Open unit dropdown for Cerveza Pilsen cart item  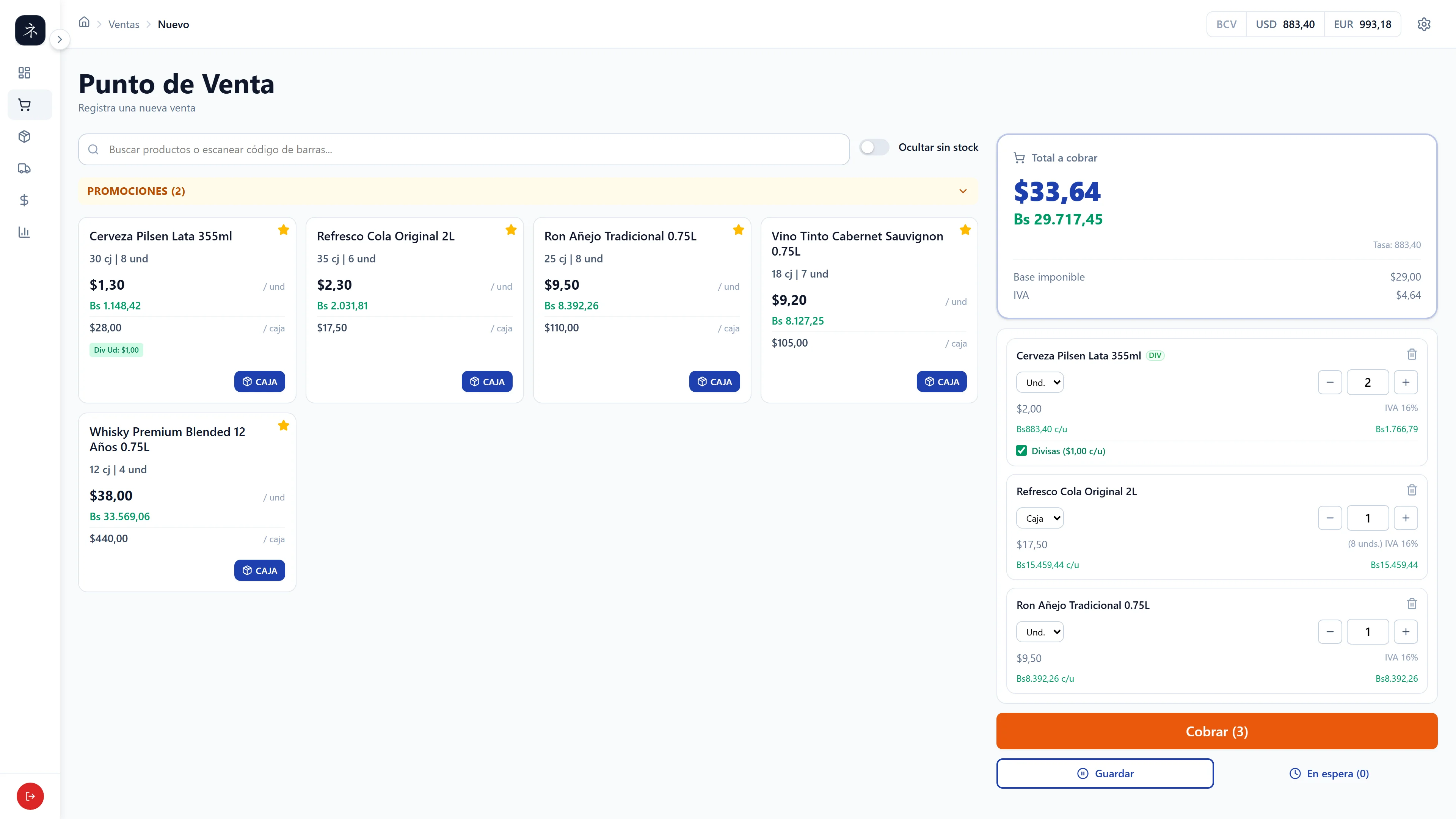point(1040,383)
